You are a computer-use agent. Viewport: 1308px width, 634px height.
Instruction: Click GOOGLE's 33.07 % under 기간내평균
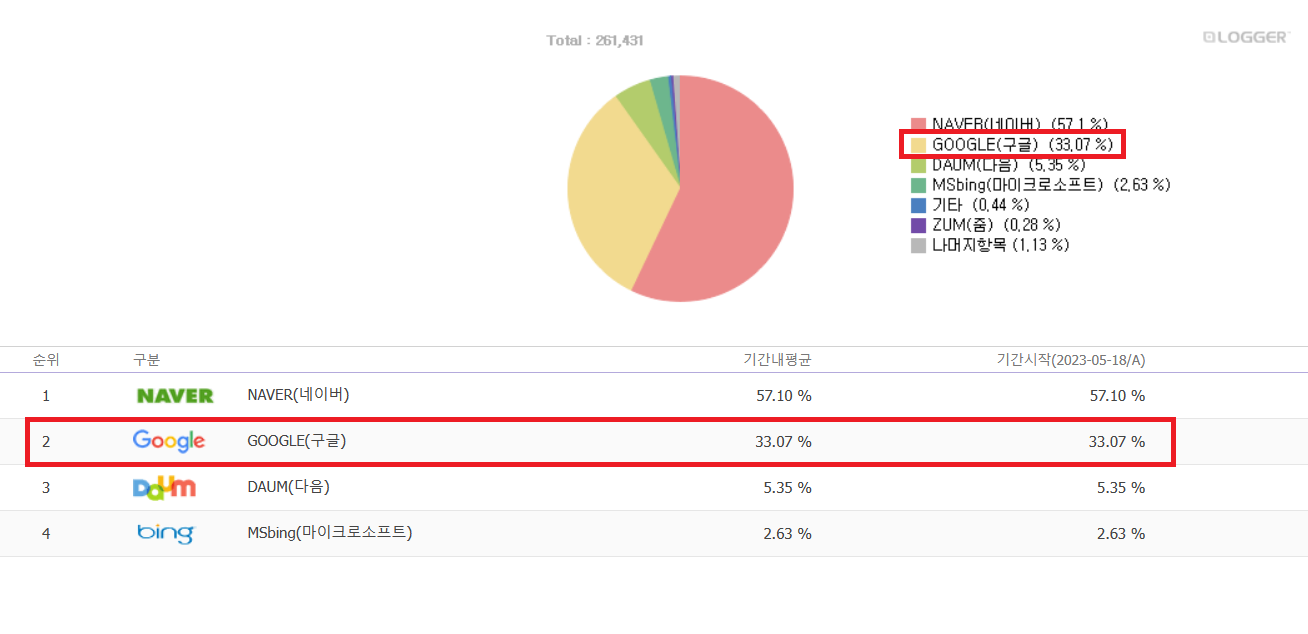784,442
